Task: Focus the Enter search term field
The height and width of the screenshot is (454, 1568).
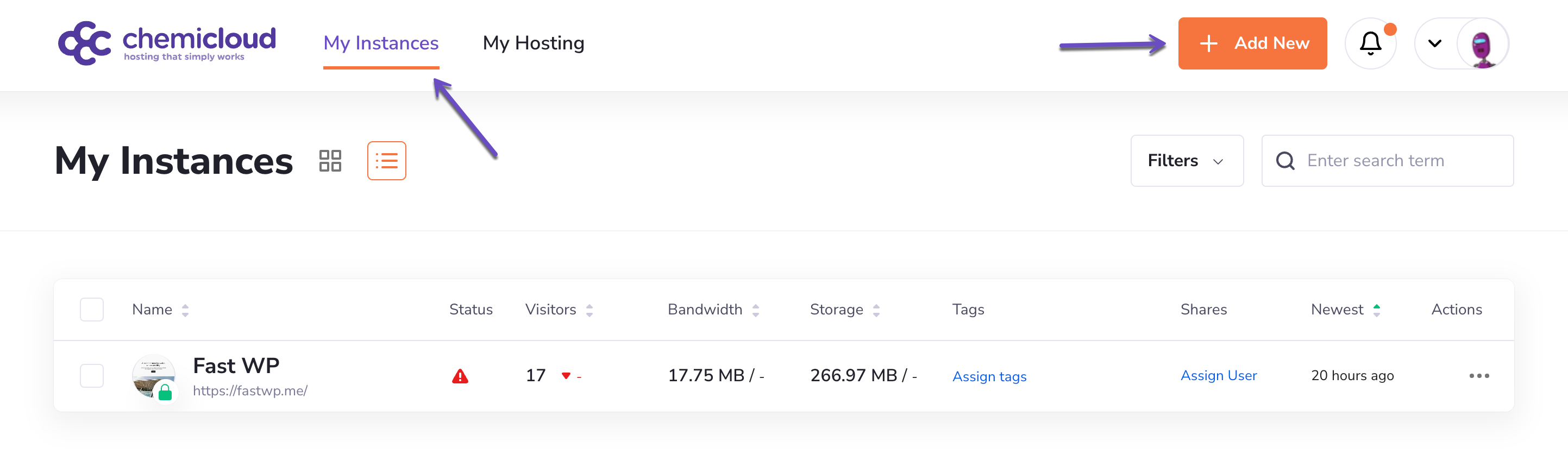Action: (x=1400, y=161)
